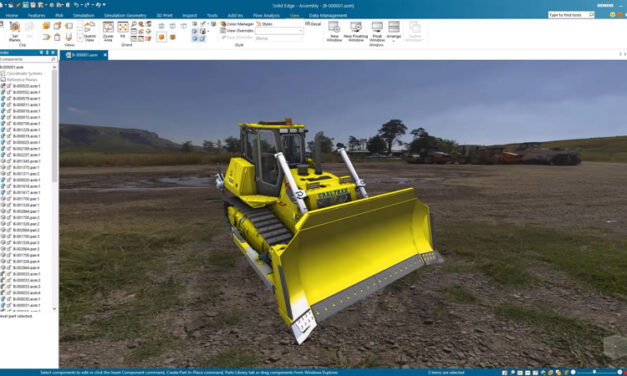The width and height of the screenshot is (627, 376).
Task: Click the PathFinder scrollbar up arrow
Action: click(54, 67)
